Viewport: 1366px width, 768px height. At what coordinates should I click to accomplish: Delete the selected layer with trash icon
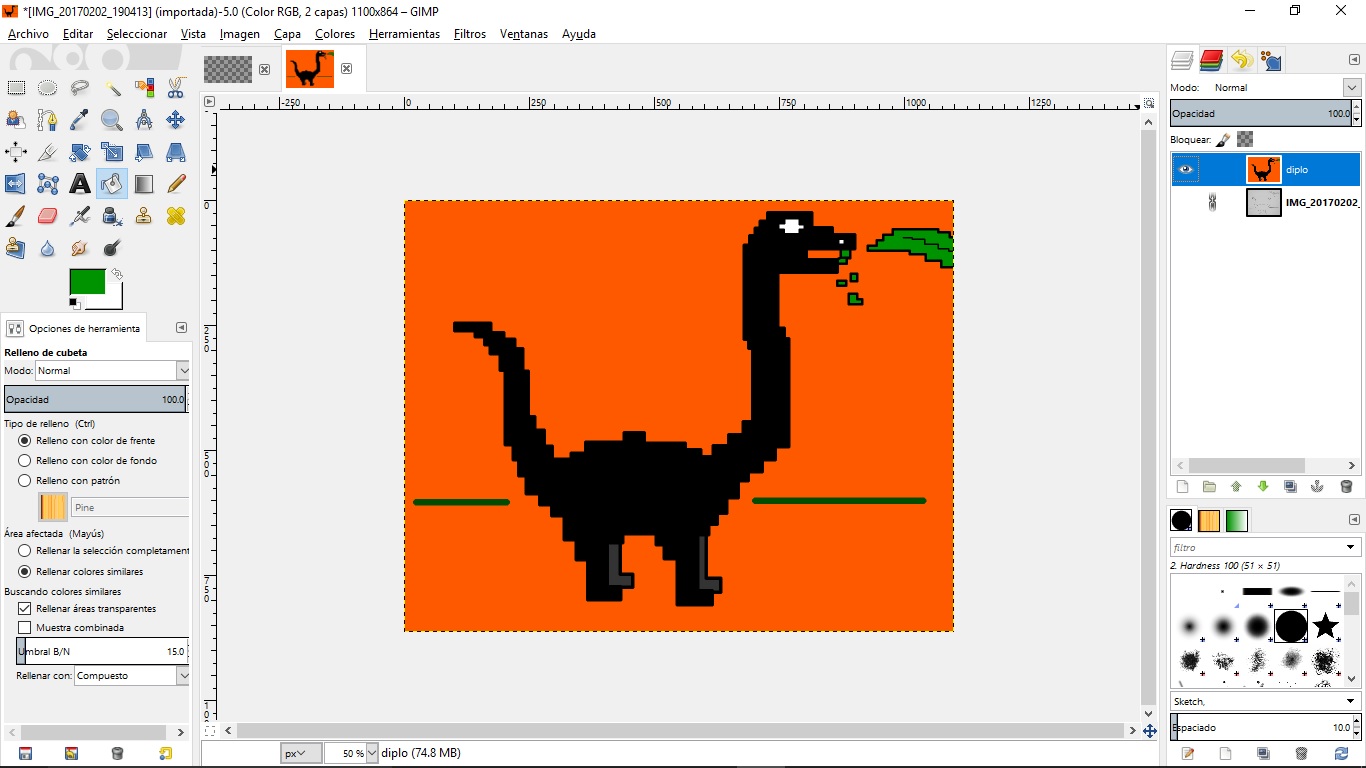[x=1346, y=487]
